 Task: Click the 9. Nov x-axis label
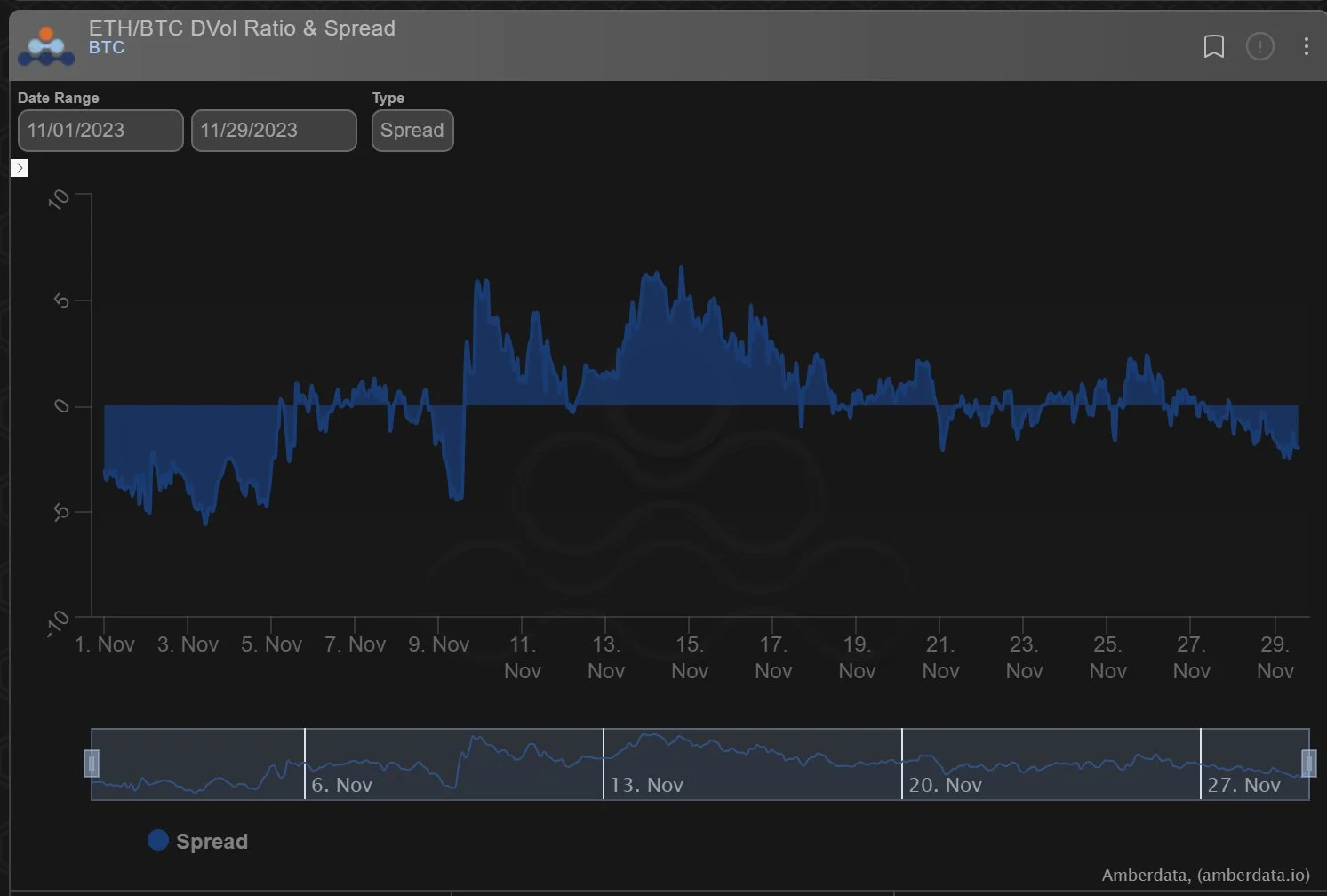pyautogui.click(x=438, y=644)
